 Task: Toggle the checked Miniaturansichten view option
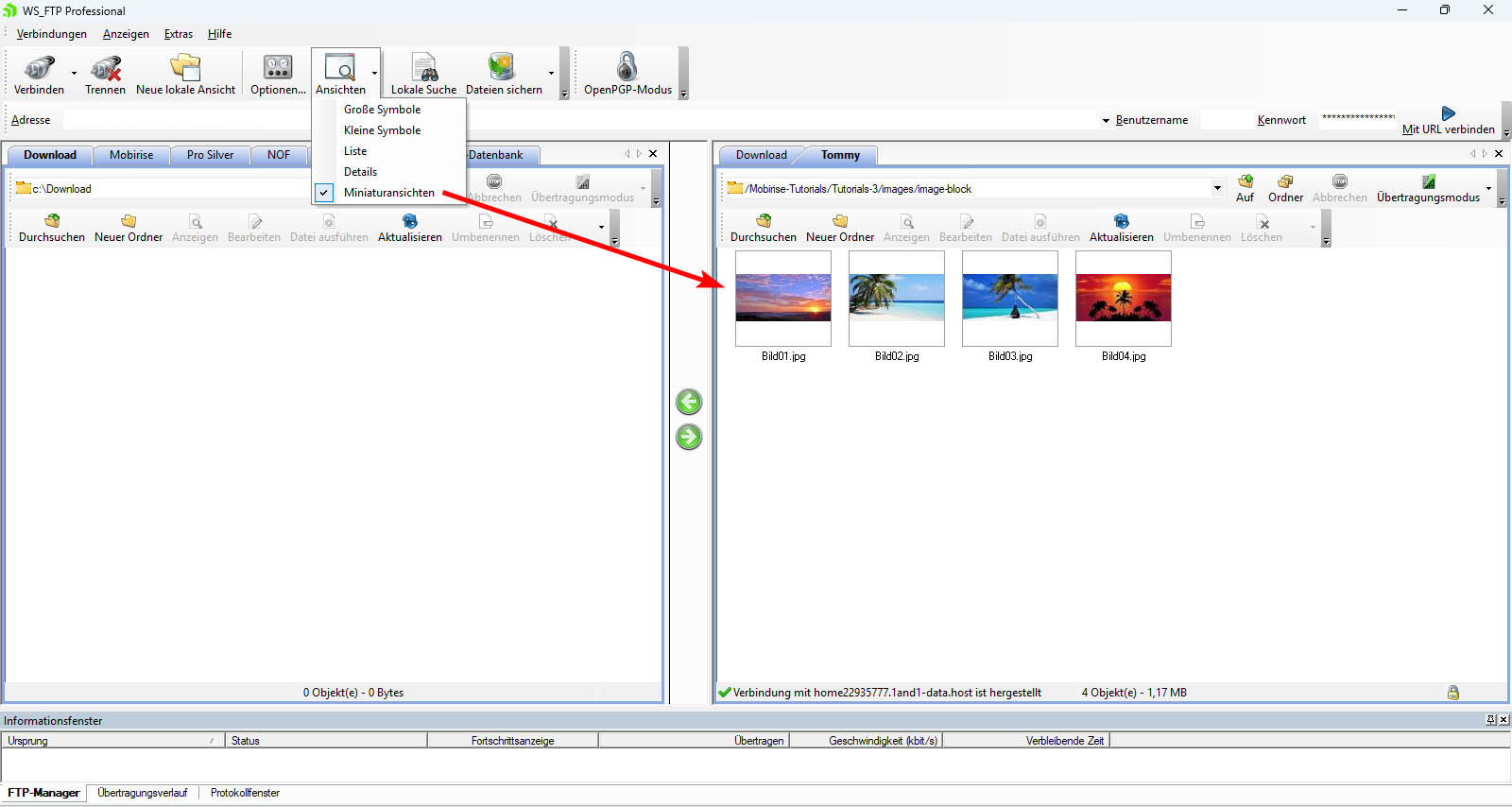(388, 193)
